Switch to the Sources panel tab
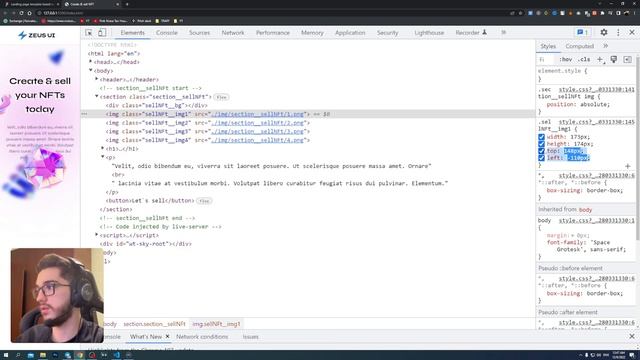This screenshot has height=360, width=640. [199, 33]
